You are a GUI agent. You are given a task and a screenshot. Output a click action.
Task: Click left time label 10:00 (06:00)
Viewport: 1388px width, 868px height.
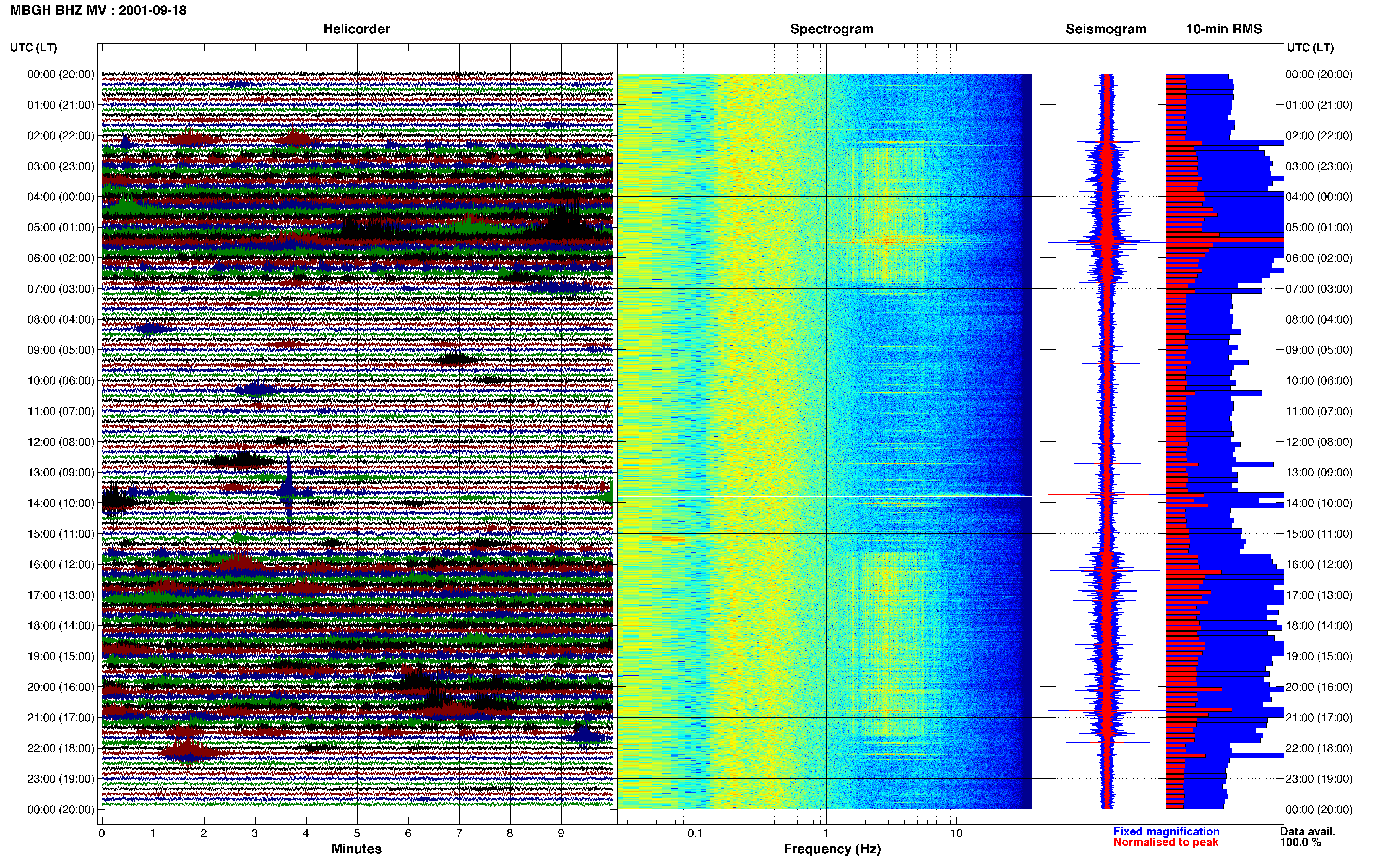coord(61,380)
